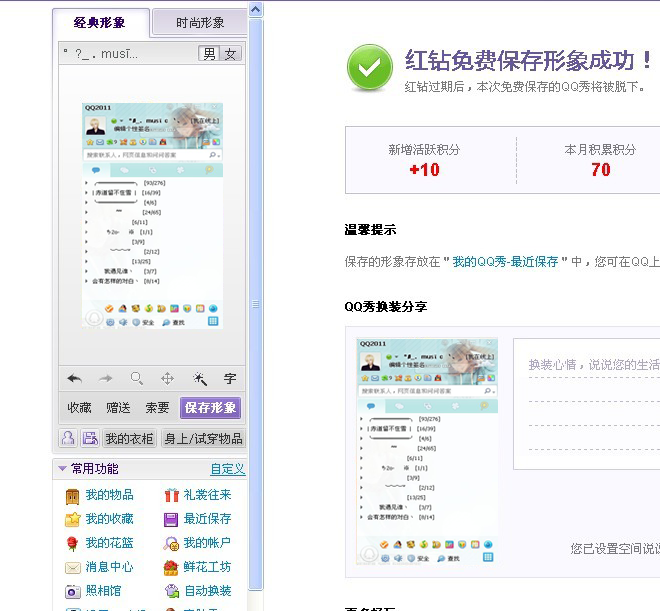Select the four-arrow move tool icon
The height and width of the screenshot is (611, 660).
[168, 378]
